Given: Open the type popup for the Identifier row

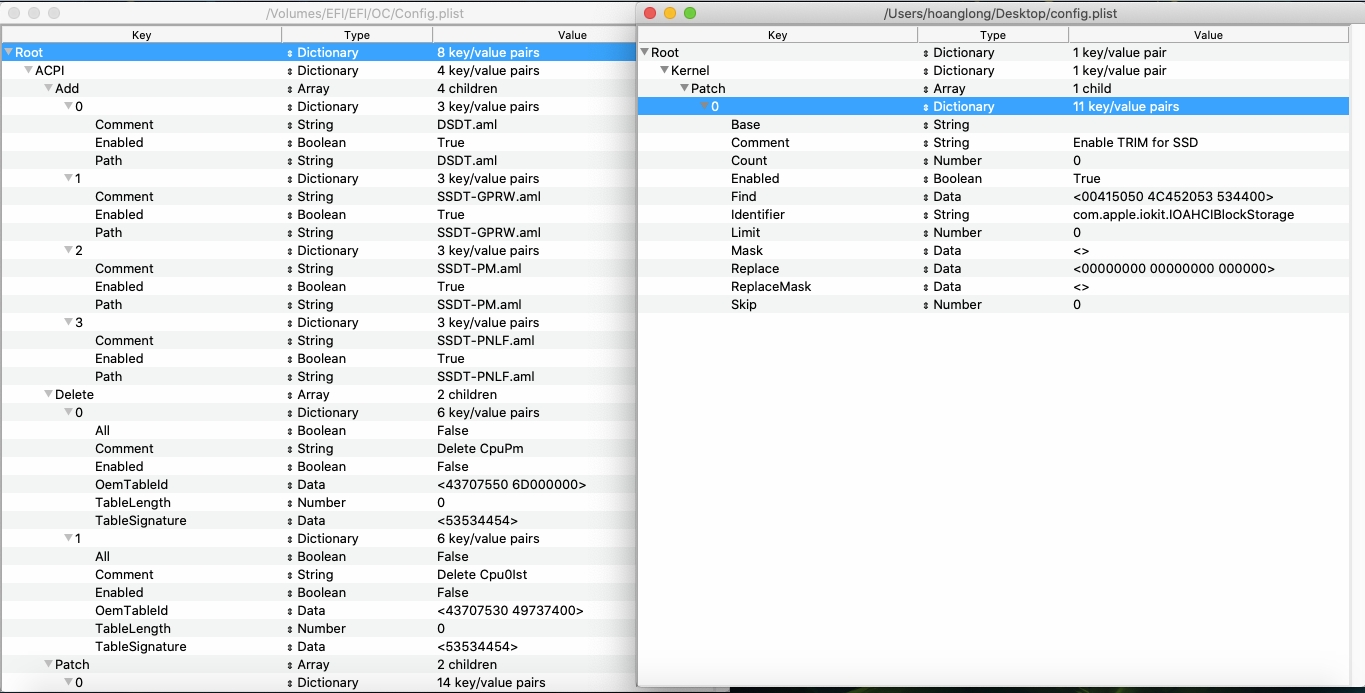Looking at the screenshot, I should pos(926,215).
